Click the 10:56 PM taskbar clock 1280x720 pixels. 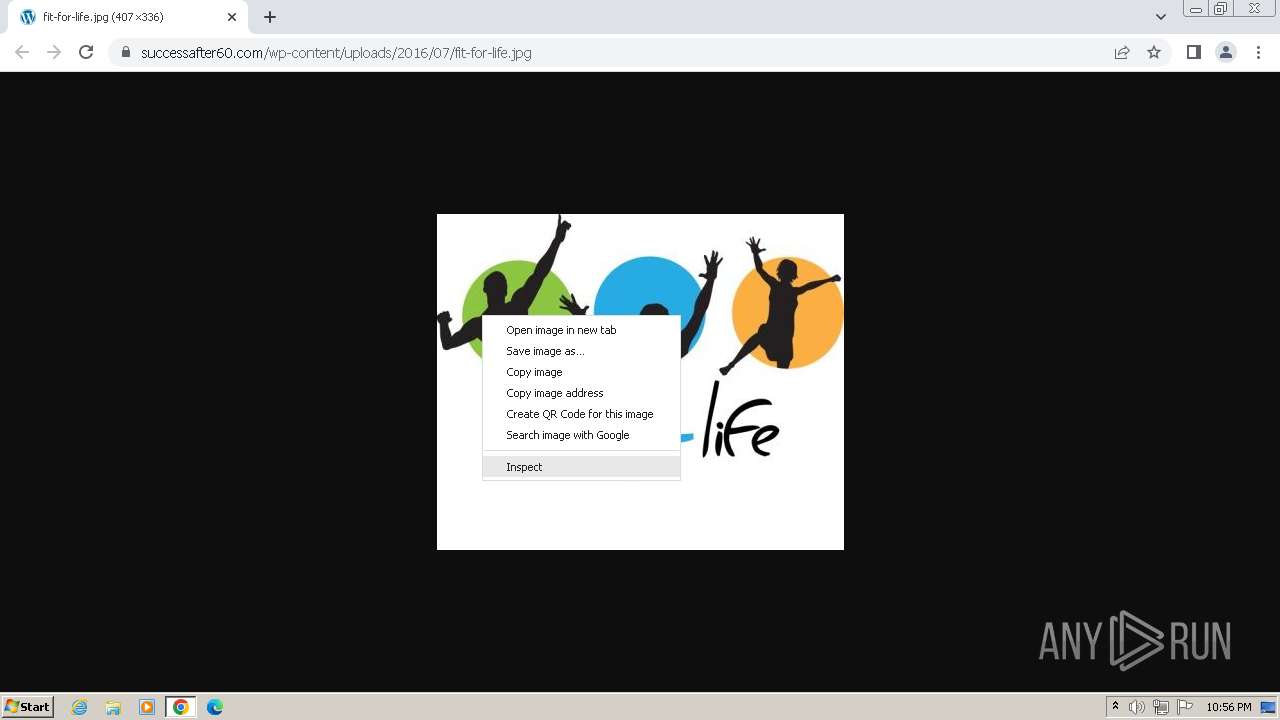1228,707
